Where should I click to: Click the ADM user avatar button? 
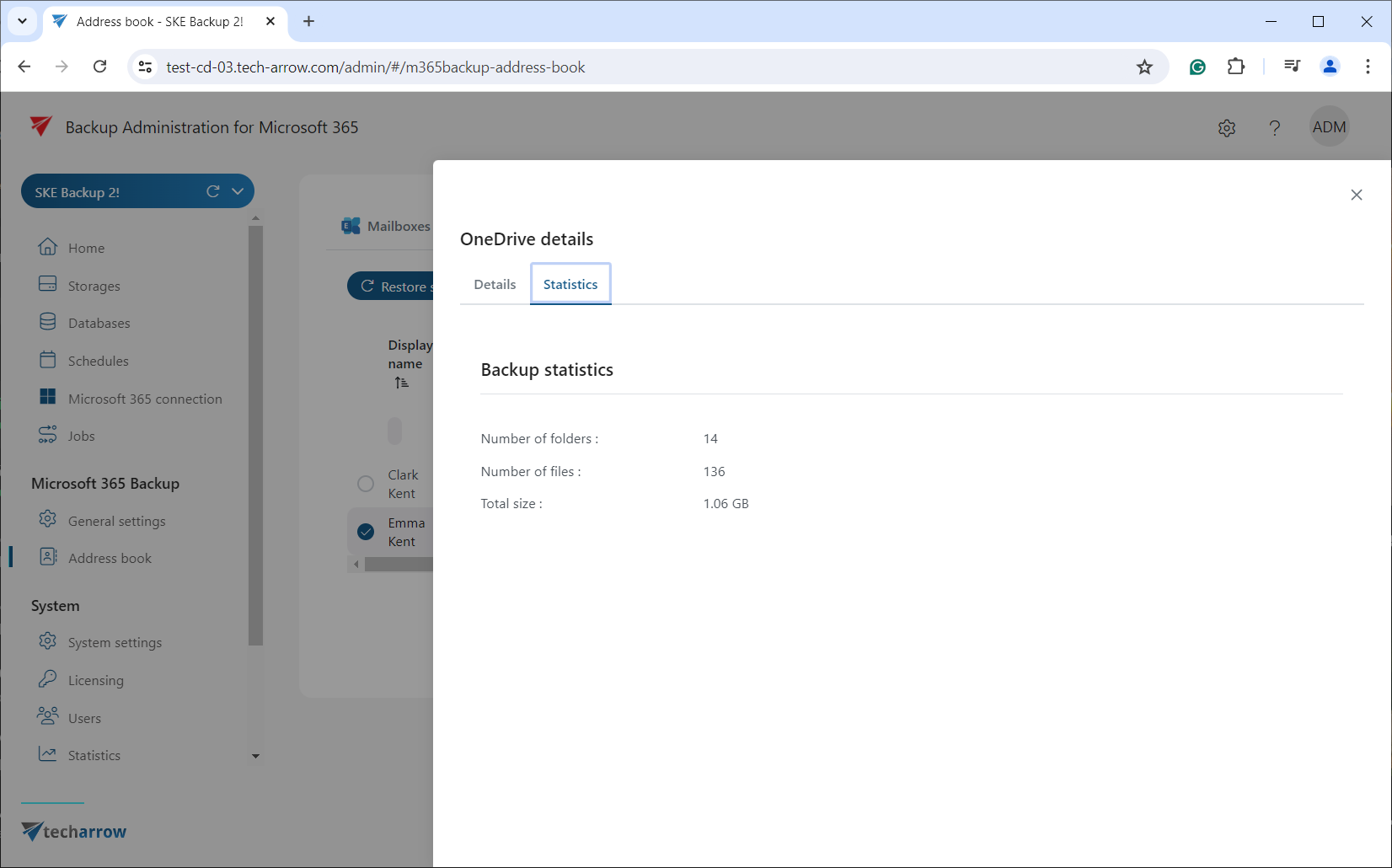tap(1329, 127)
